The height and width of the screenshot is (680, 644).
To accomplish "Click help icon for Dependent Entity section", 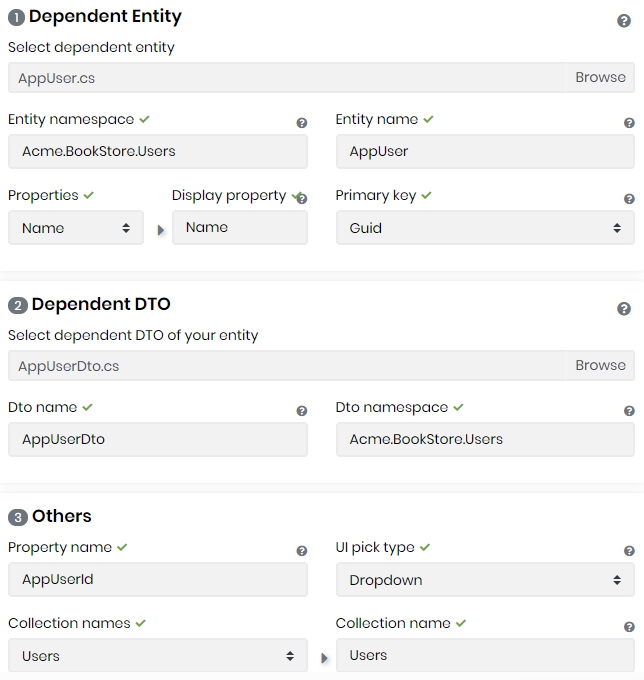I will point(624,21).
